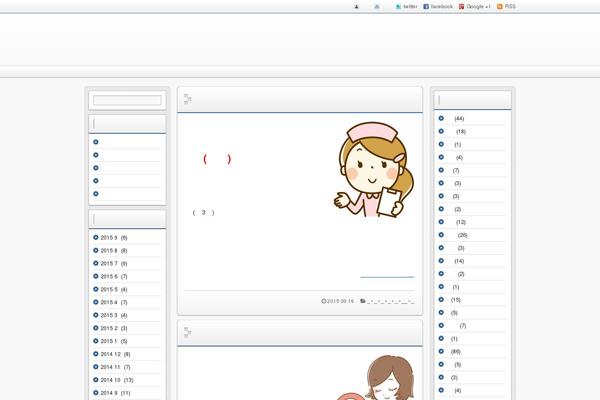Image resolution: width=600 pixels, height=400 pixels.
Task: Open the 2015 4 (7) archive
Action: click(x=114, y=302)
